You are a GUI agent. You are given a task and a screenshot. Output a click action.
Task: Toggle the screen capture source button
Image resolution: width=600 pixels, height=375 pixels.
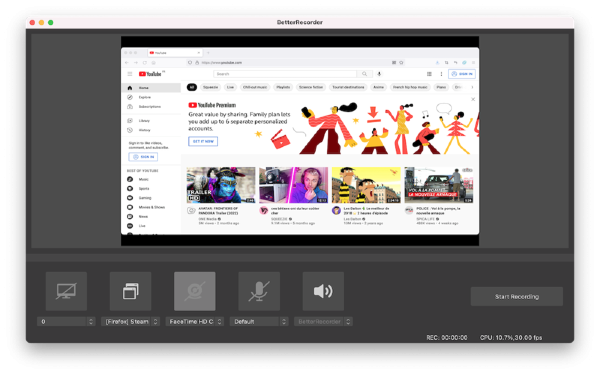coord(66,291)
